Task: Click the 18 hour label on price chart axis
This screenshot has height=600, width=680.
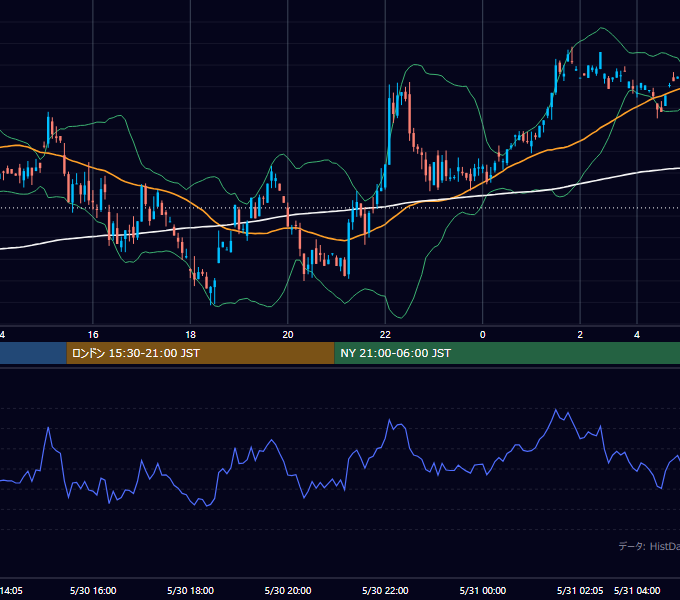Action: [x=190, y=335]
